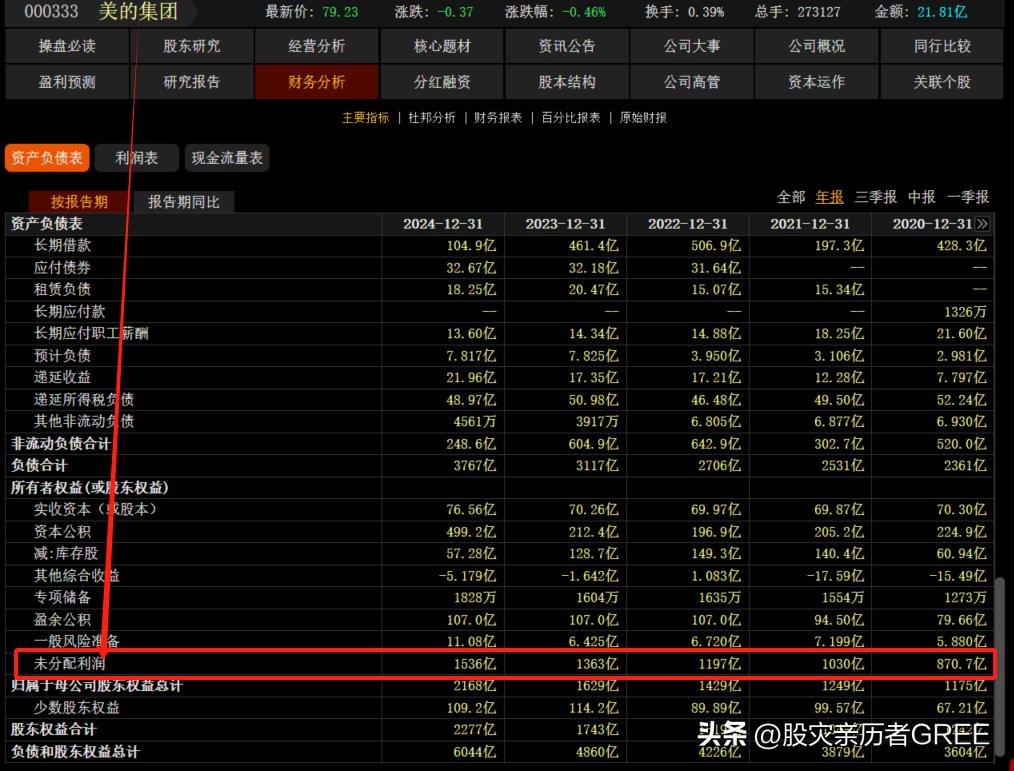Select the 少数股东权益 row label
The width and height of the screenshot is (1014, 771).
(x=77, y=708)
